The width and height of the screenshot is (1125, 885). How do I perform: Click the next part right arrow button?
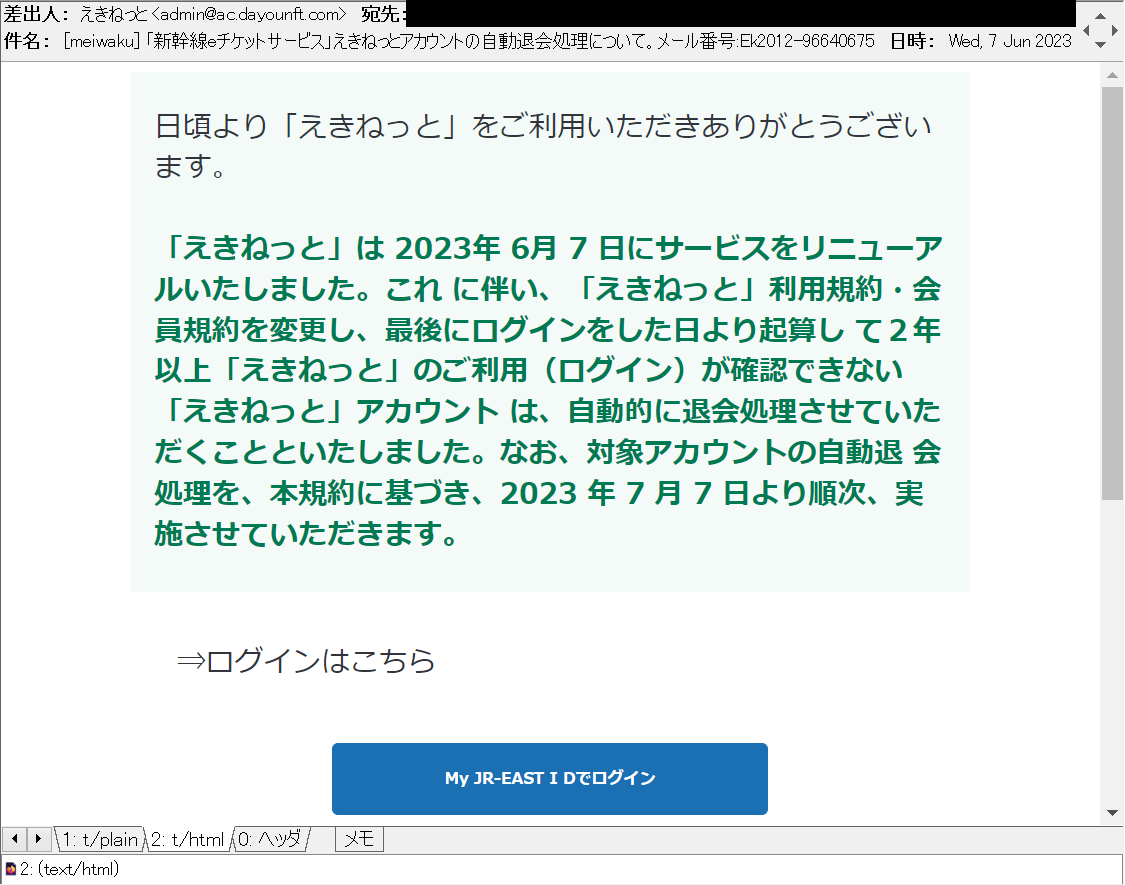coord(39,838)
